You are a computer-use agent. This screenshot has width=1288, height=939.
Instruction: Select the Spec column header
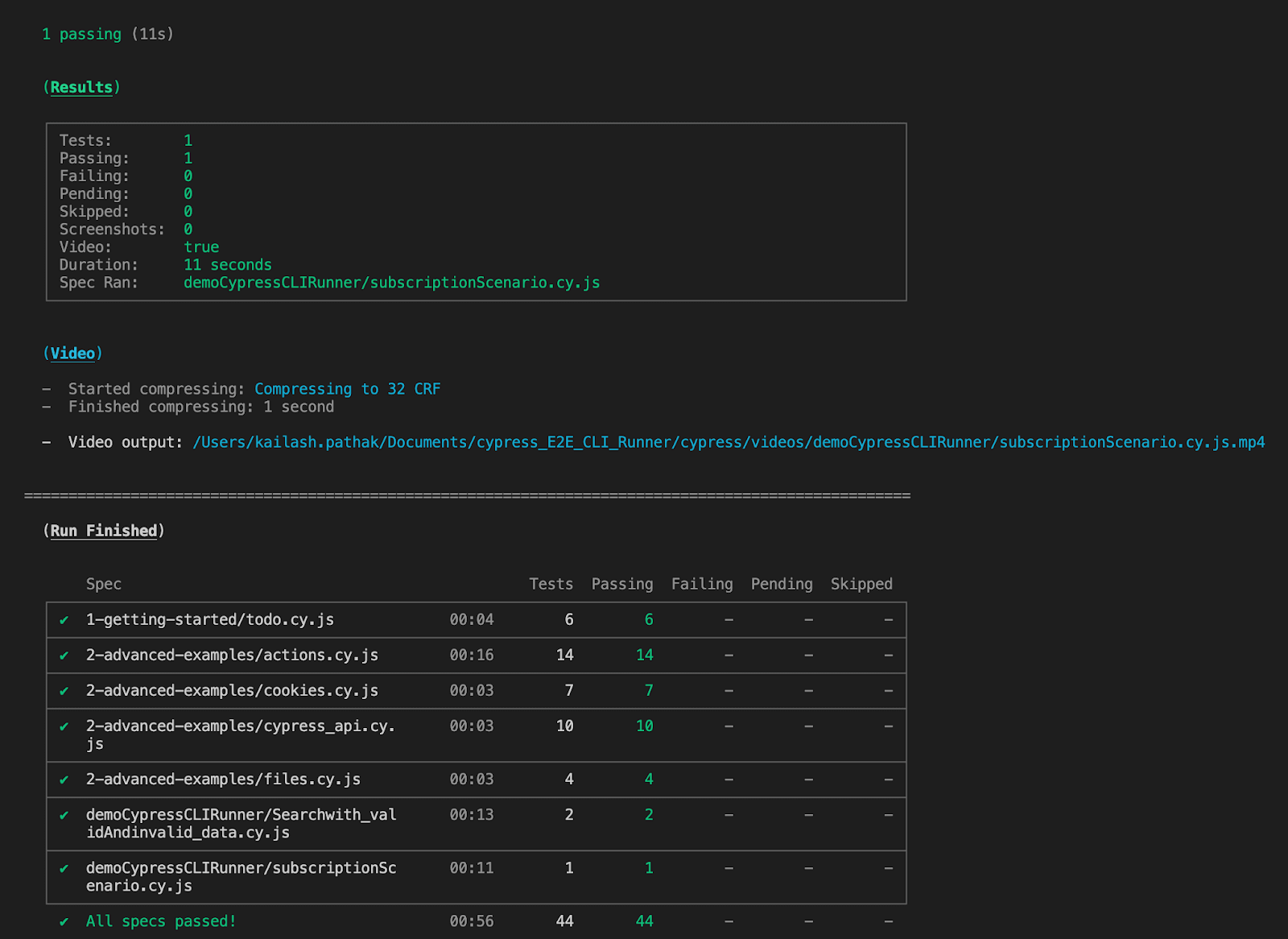coord(103,584)
